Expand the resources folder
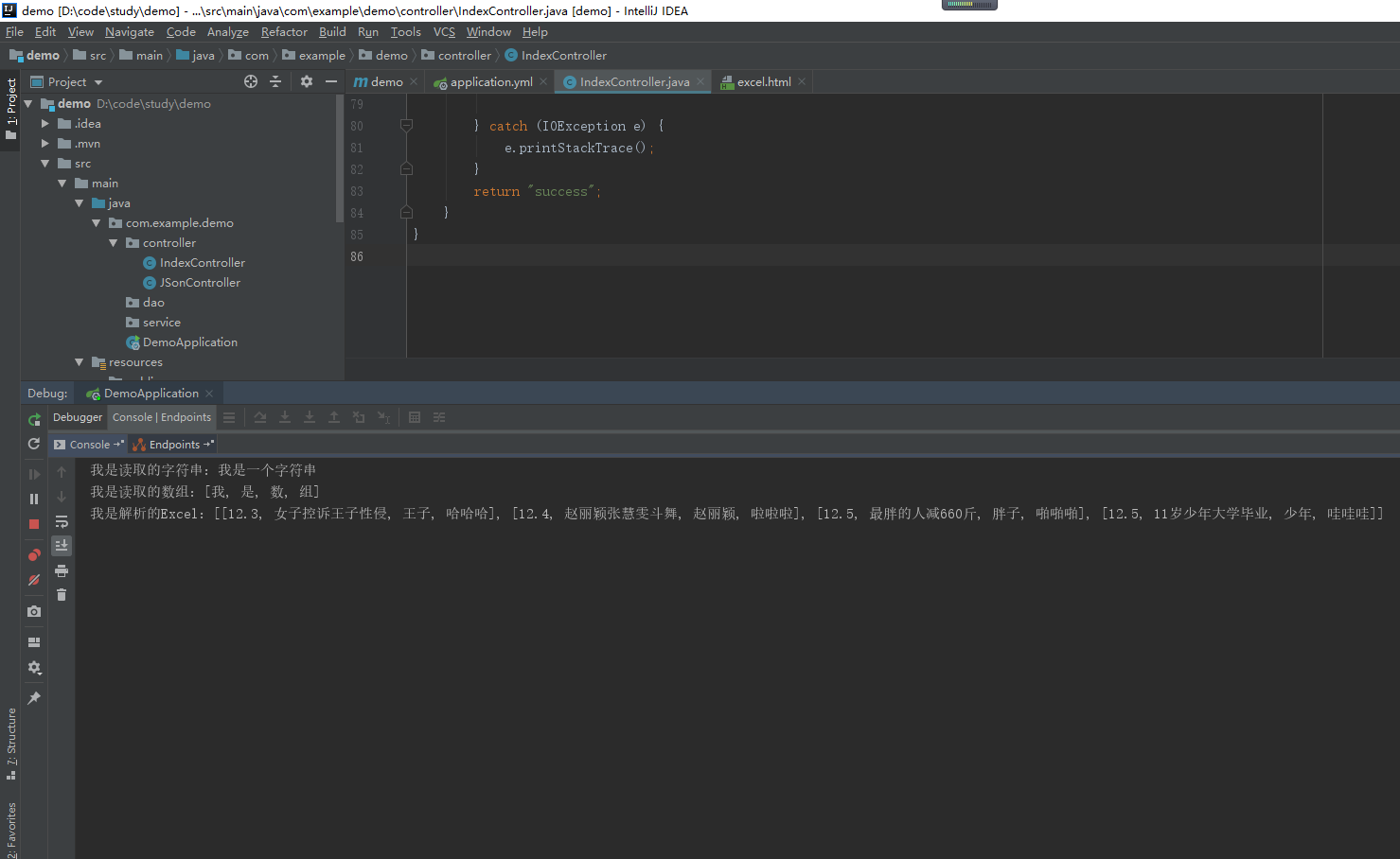 pyautogui.click(x=80, y=361)
